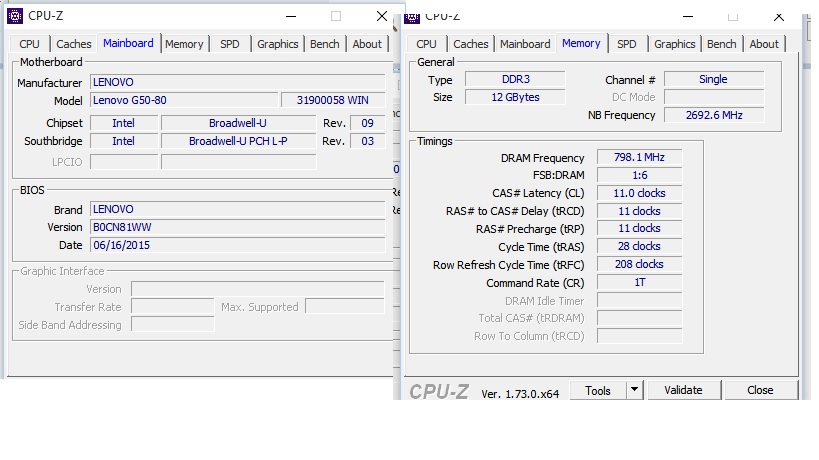Screen dimensions: 819x460
Task: Open the Caches tab in left window
Action: click(74, 44)
